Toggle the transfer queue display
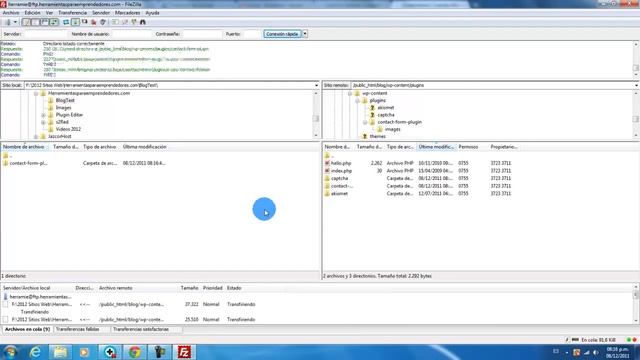The height and width of the screenshot is (360, 640). (x=54, y=22)
